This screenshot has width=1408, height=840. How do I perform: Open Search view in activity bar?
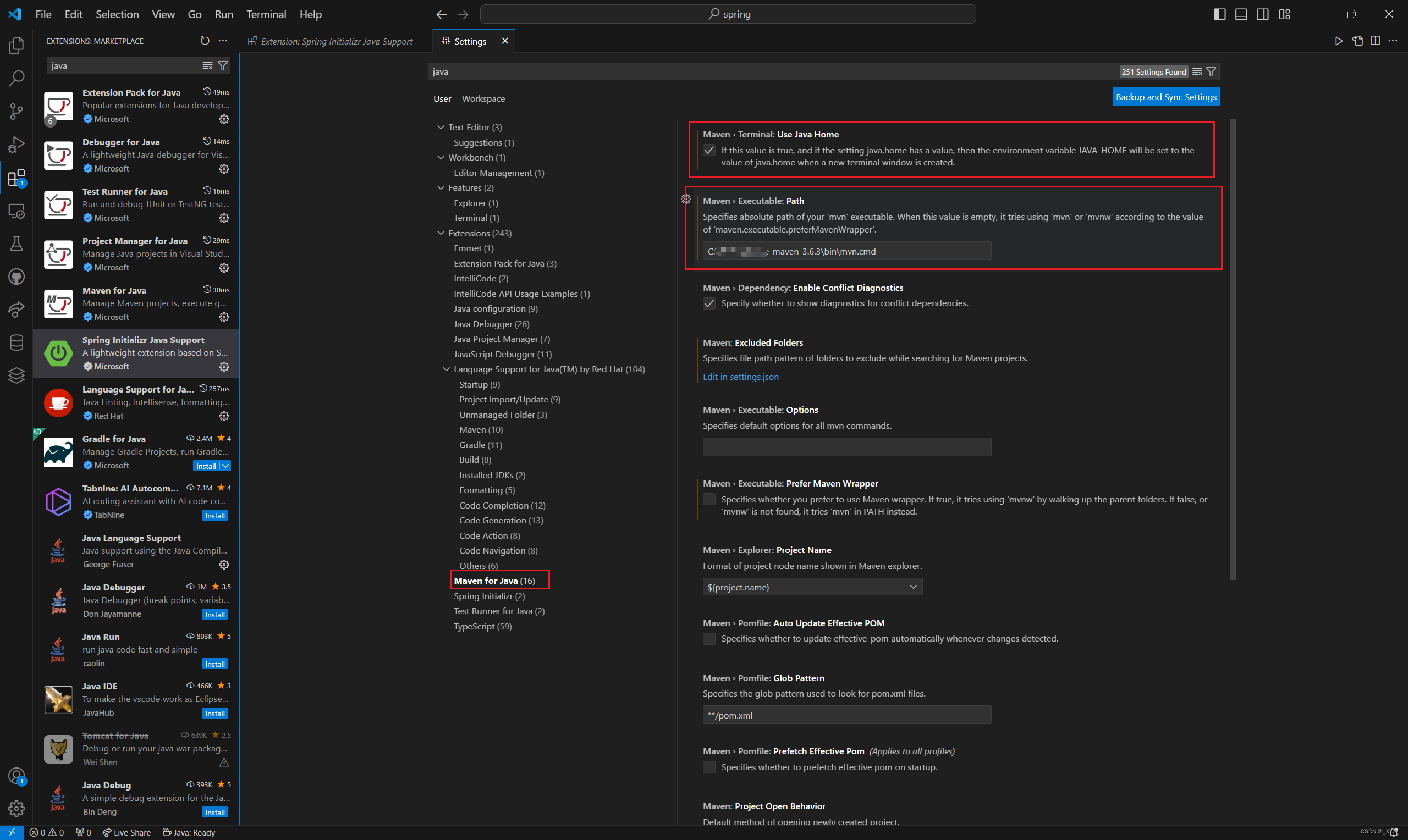(16, 78)
